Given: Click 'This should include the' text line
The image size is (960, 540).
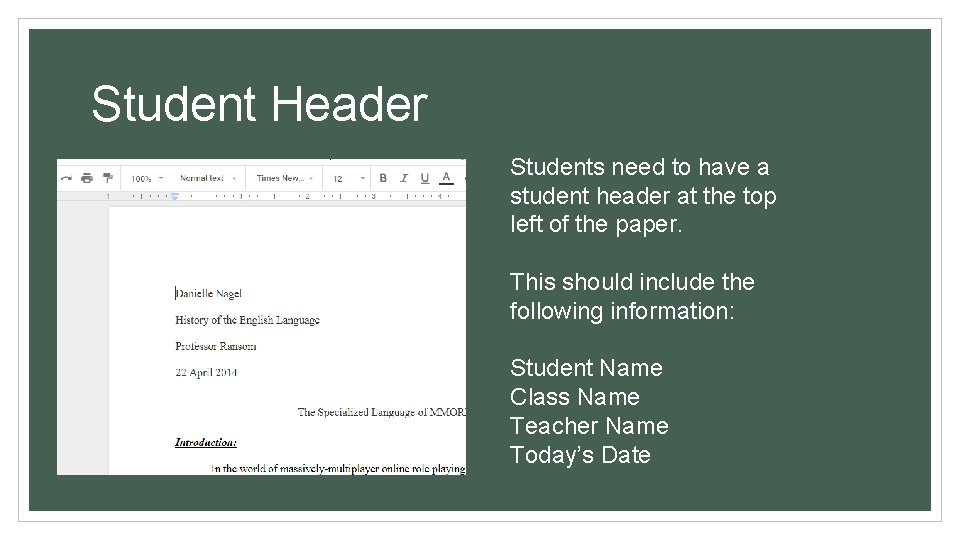Looking at the screenshot, I should tap(632, 282).
